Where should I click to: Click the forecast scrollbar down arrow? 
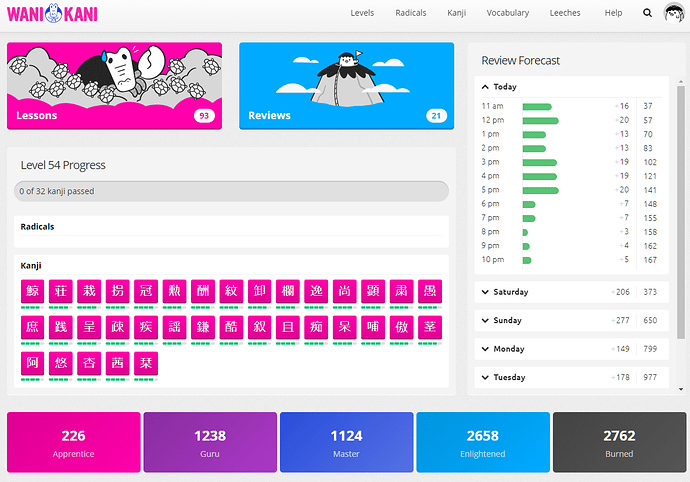(681, 389)
